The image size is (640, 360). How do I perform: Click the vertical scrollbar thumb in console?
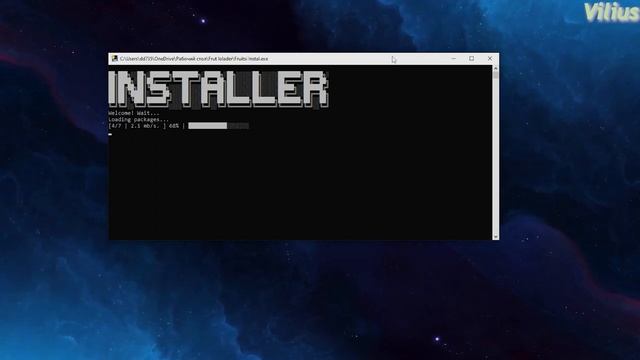tap(496, 75)
